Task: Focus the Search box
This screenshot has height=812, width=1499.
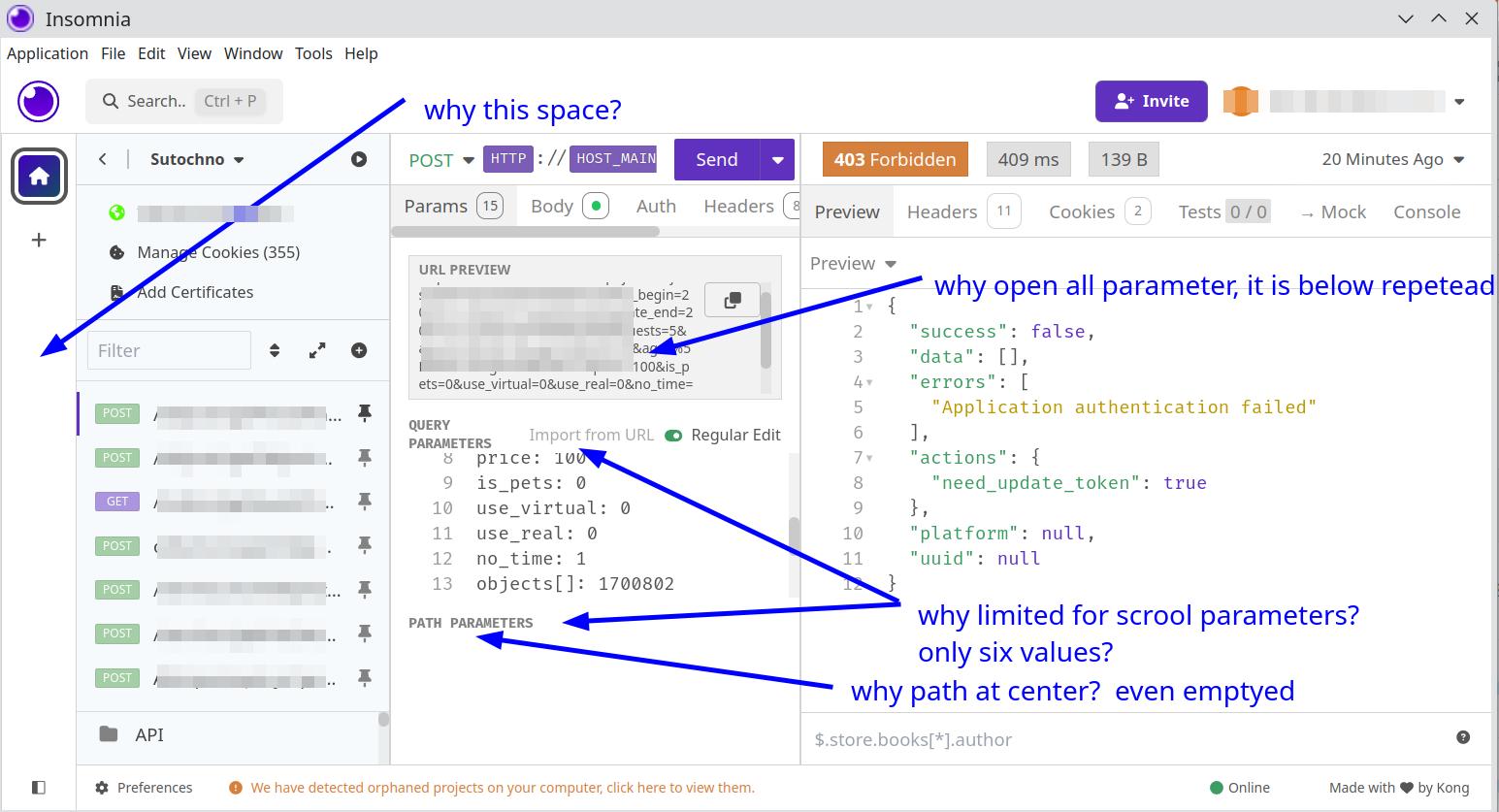Action: [x=184, y=101]
